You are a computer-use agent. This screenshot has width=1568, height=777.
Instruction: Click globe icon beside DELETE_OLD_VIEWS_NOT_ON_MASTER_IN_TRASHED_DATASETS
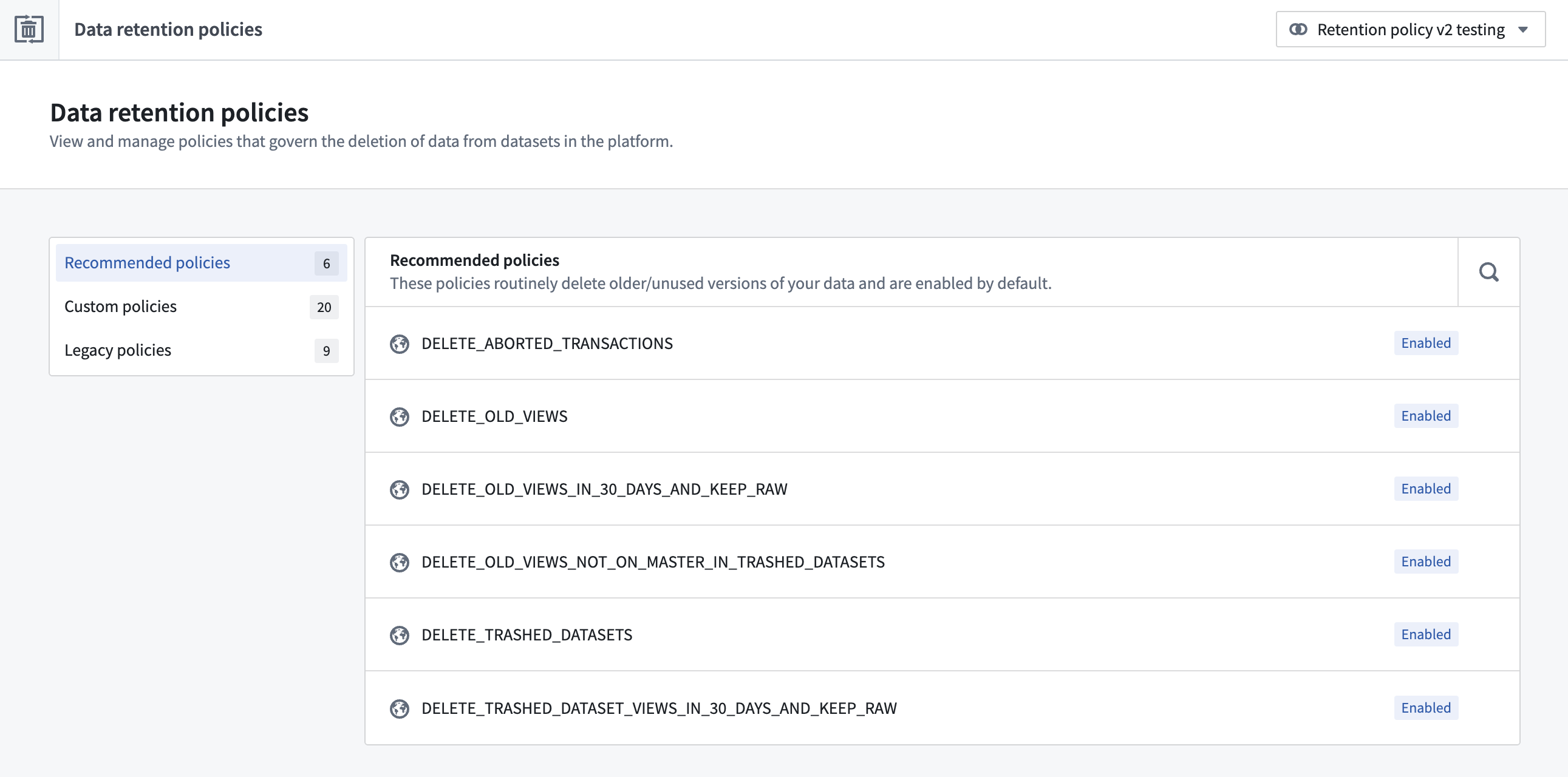400,562
